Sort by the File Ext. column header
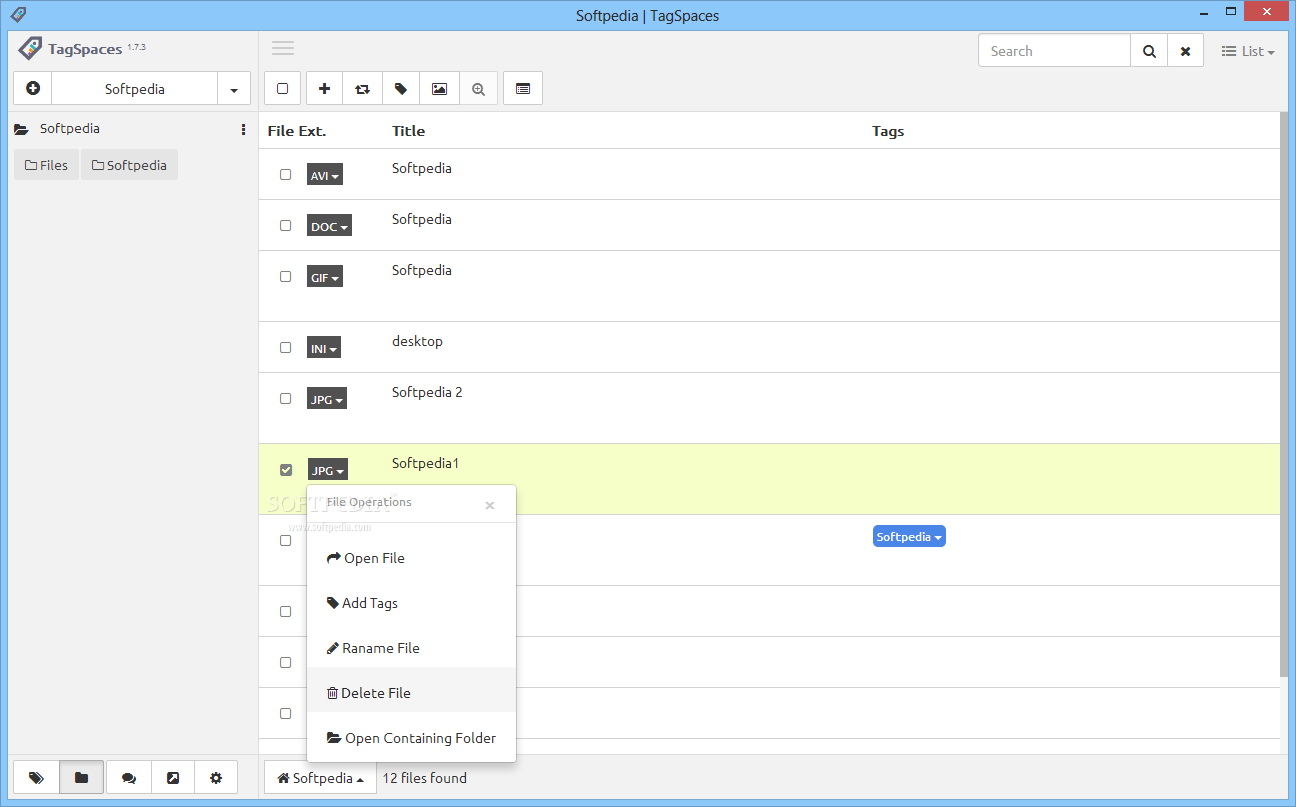Image resolution: width=1296 pixels, height=807 pixels. pos(297,131)
